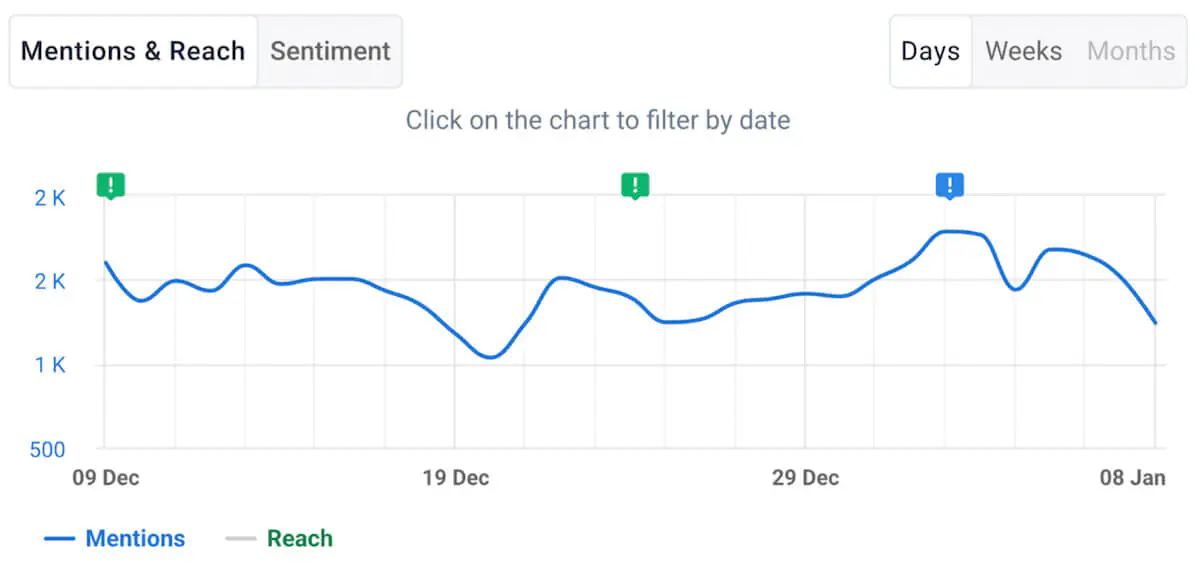Click the 19 Dec axis label
Viewport: 1200px width, 569px height.
click(456, 478)
